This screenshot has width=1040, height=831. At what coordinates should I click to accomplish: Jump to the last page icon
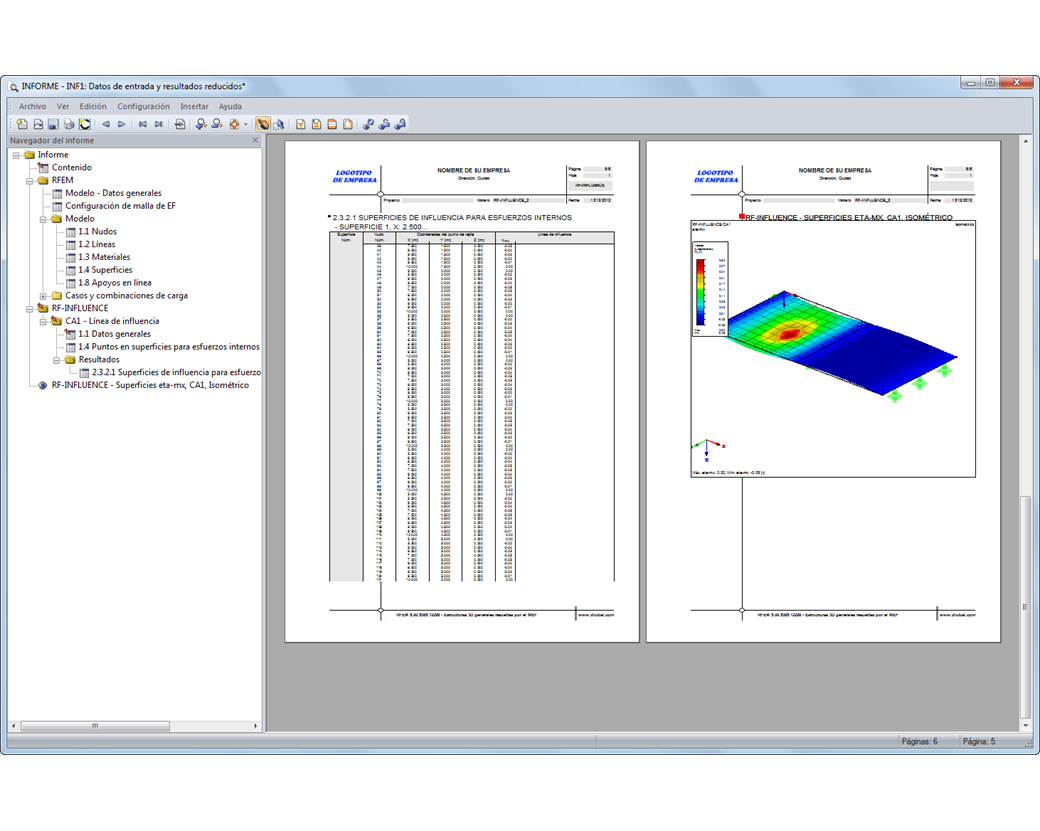coord(159,124)
